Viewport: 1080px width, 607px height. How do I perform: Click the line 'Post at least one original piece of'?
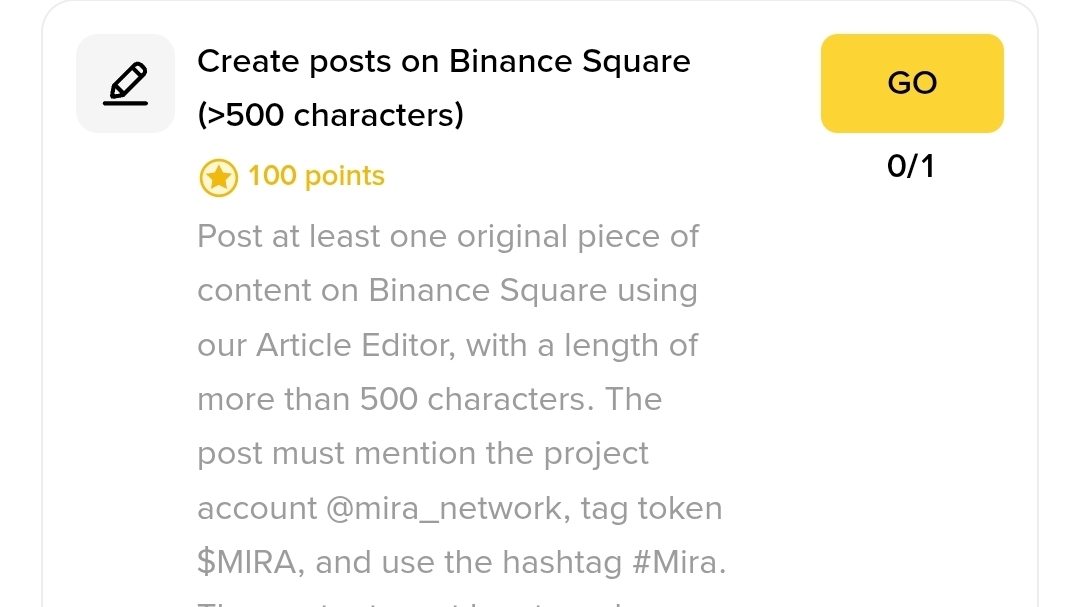coord(448,237)
